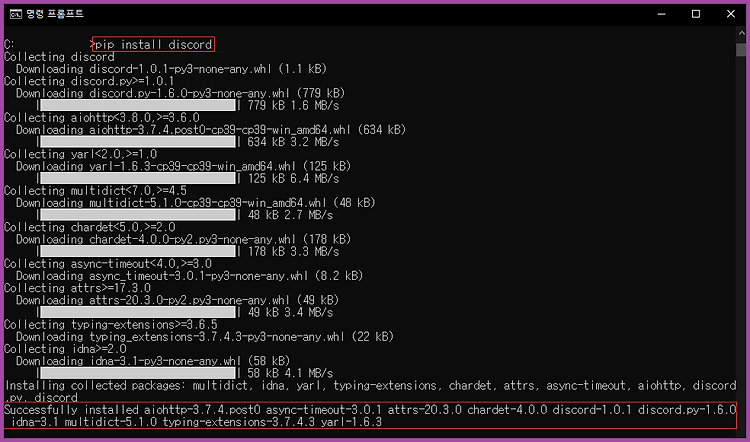Click the Command Prompt title text
750x442 pixels.
(55, 14)
